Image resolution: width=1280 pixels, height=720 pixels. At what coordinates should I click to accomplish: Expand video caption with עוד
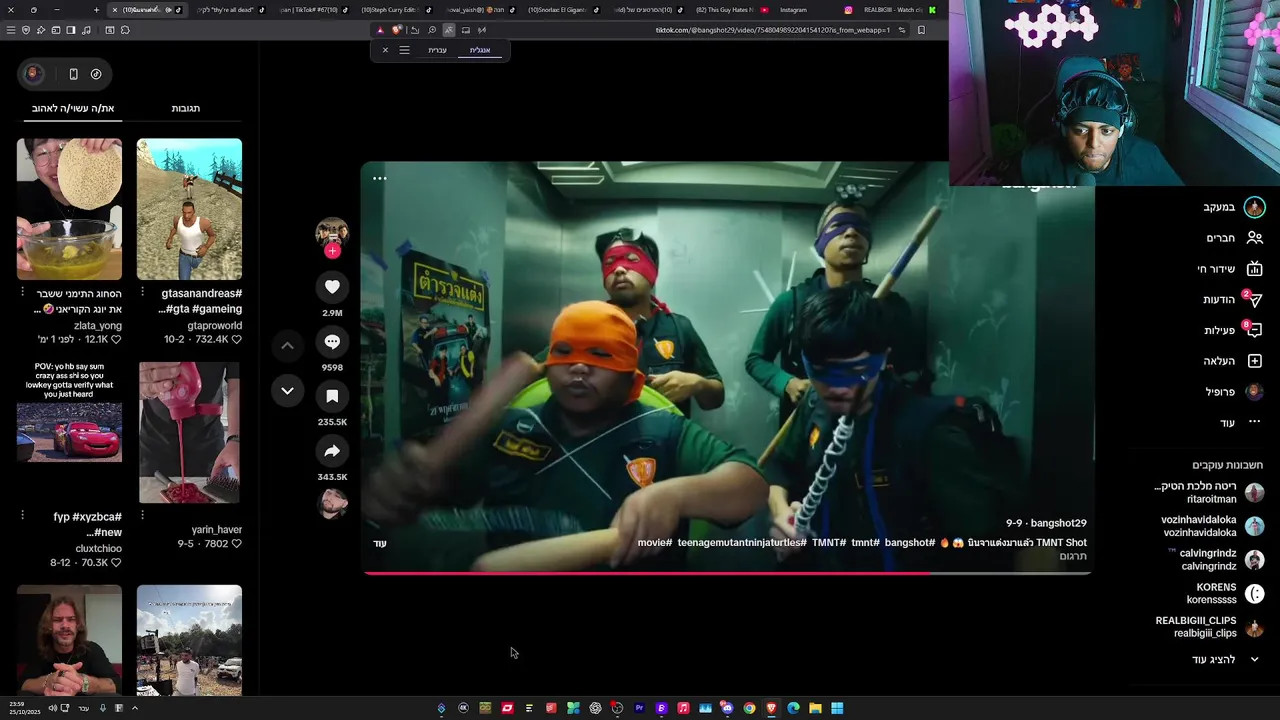coord(380,543)
